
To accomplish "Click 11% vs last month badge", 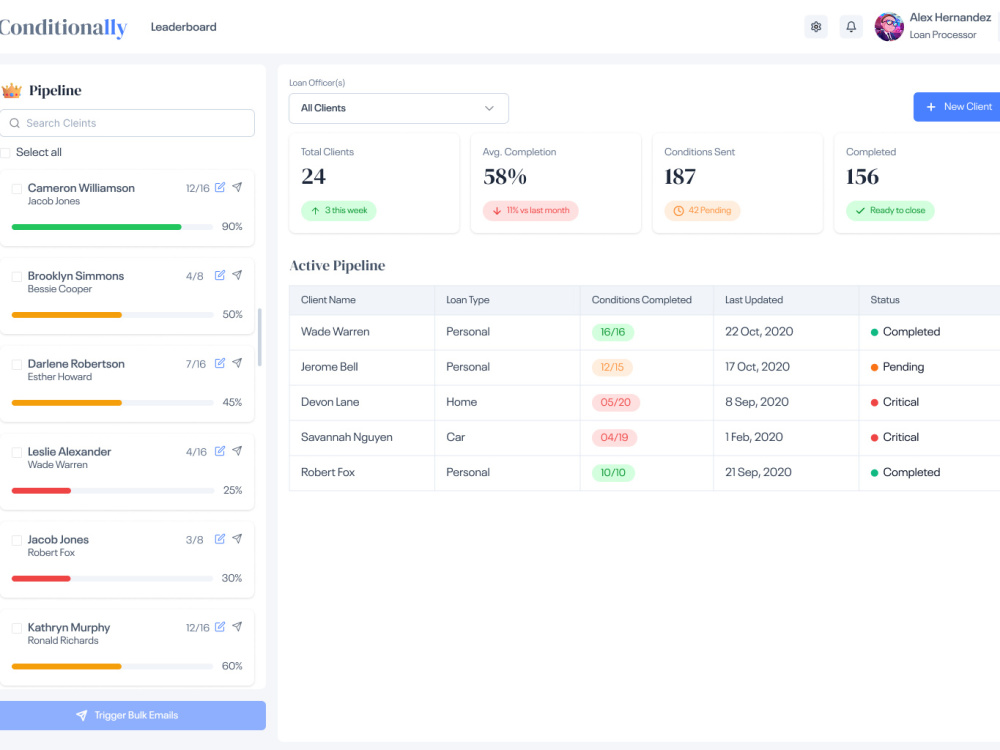I will click(531, 210).
